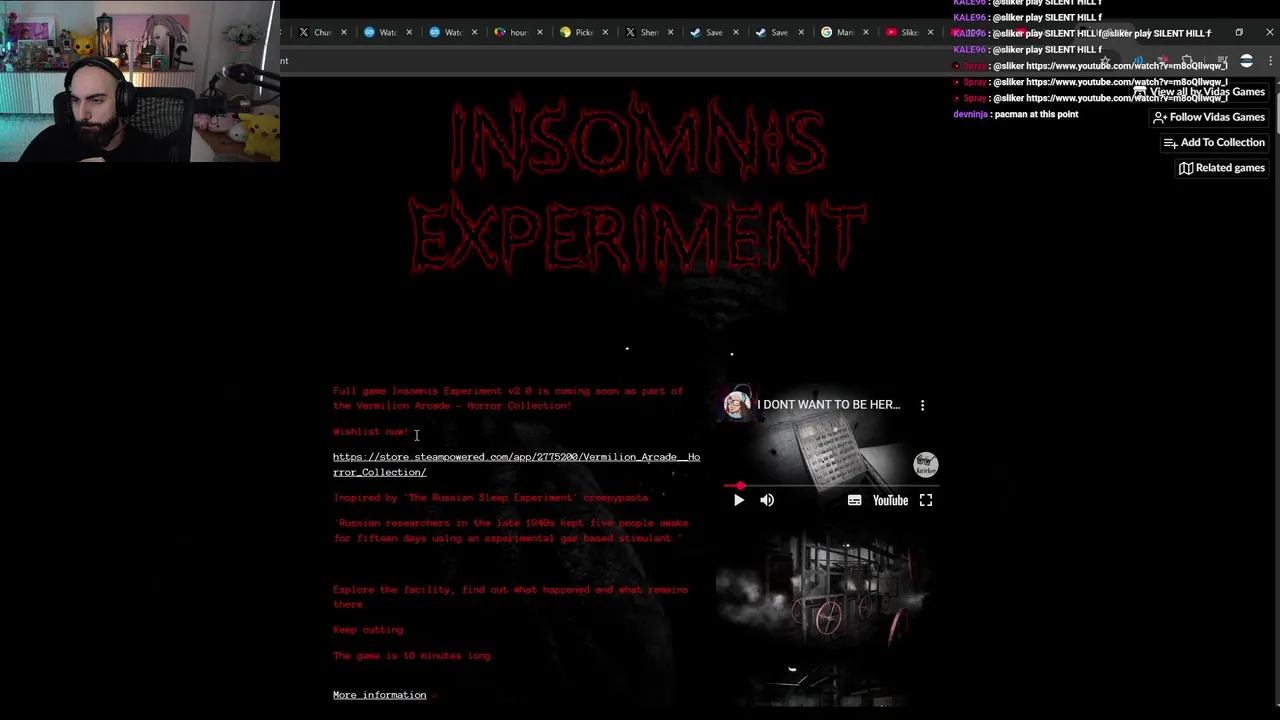Image resolution: width=1280 pixels, height=720 pixels.
Task: Switch to the Google 'Man' browser tab
Action: (844, 32)
